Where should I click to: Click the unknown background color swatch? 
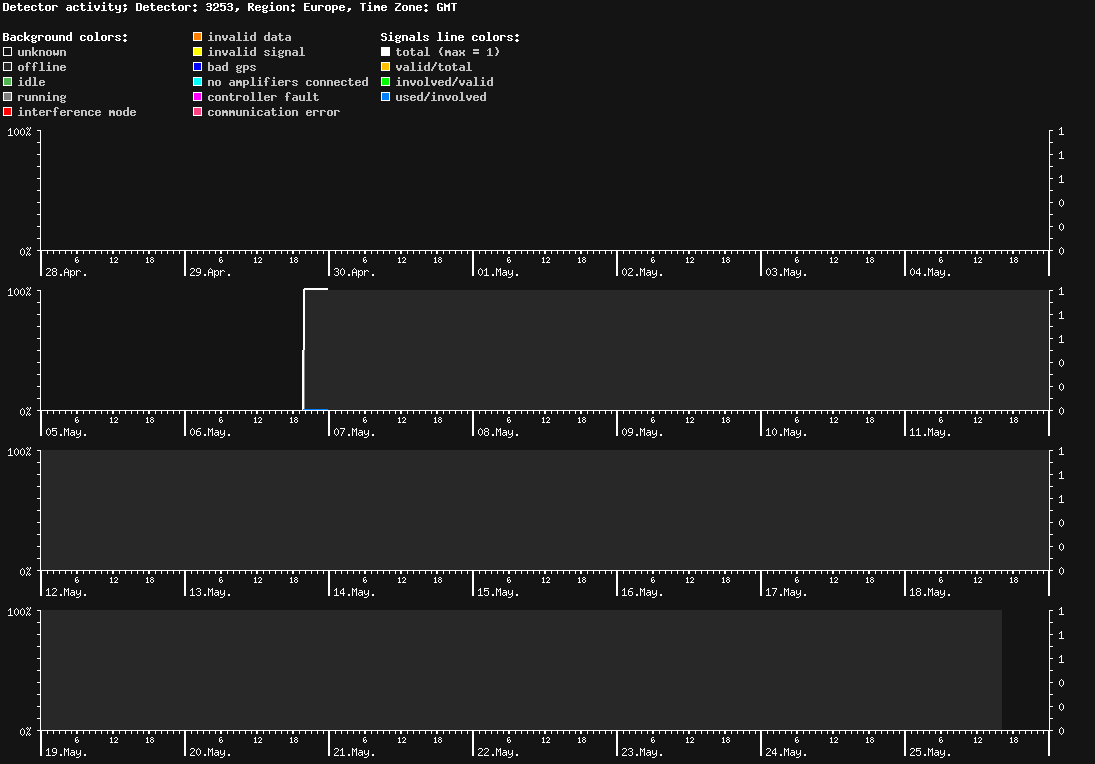tap(8, 52)
